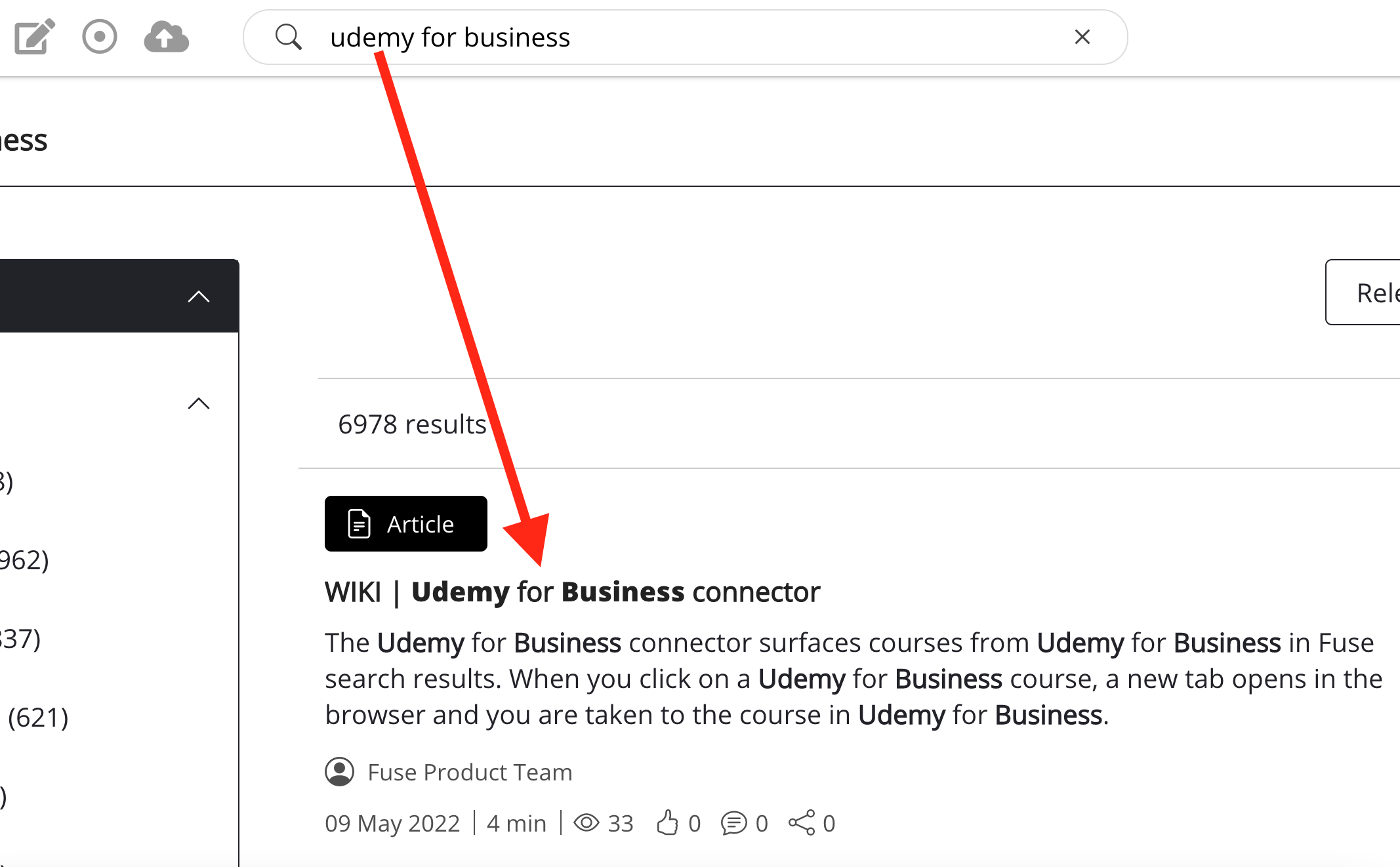Image resolution: width=1400 pixels, height=867 pixels.
Task: Select the filter option ending in 37)
Action: [x=20, y=639]
